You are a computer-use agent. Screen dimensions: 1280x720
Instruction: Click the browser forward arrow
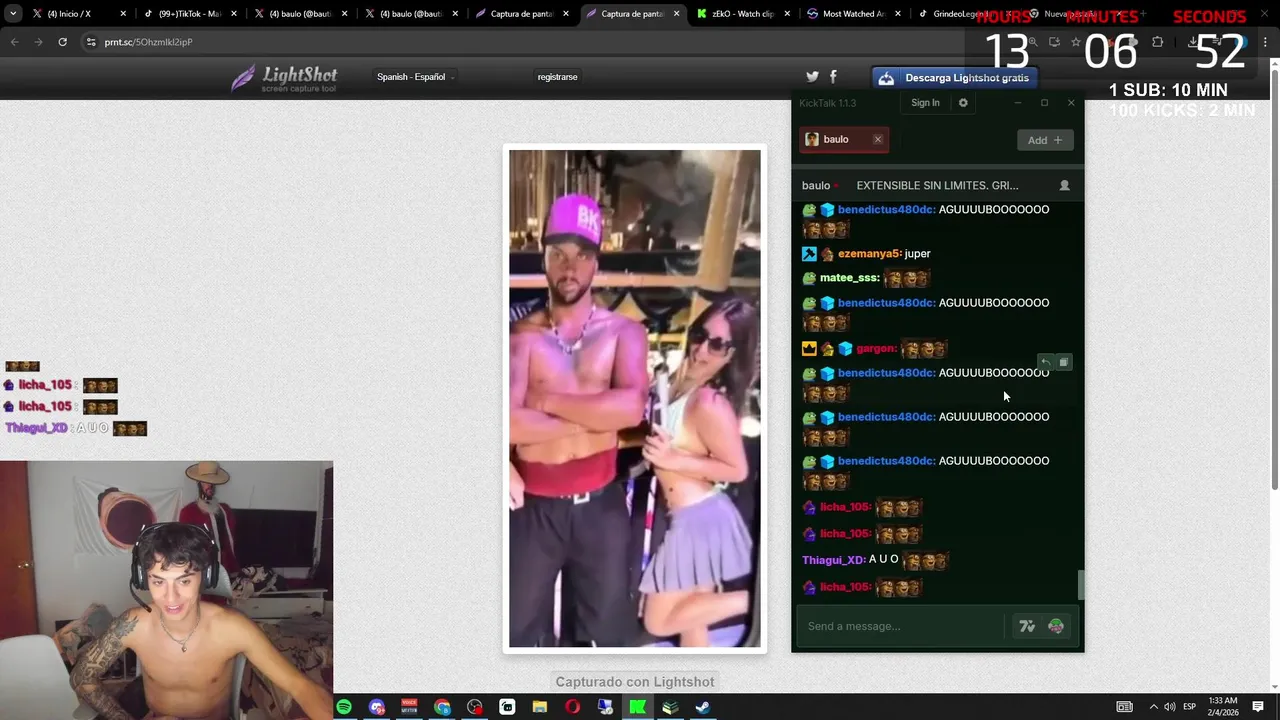pyautogui.click(x=38, y=42)
